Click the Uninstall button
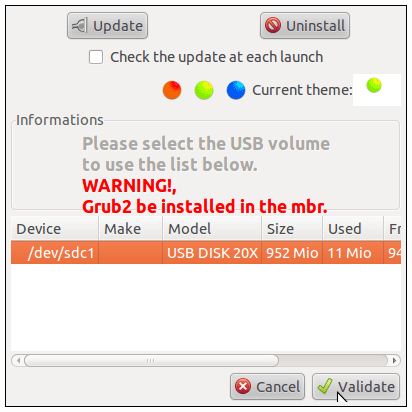Image resolution: width=412 pixels, height=412 pixels. (x=305, y=26)
